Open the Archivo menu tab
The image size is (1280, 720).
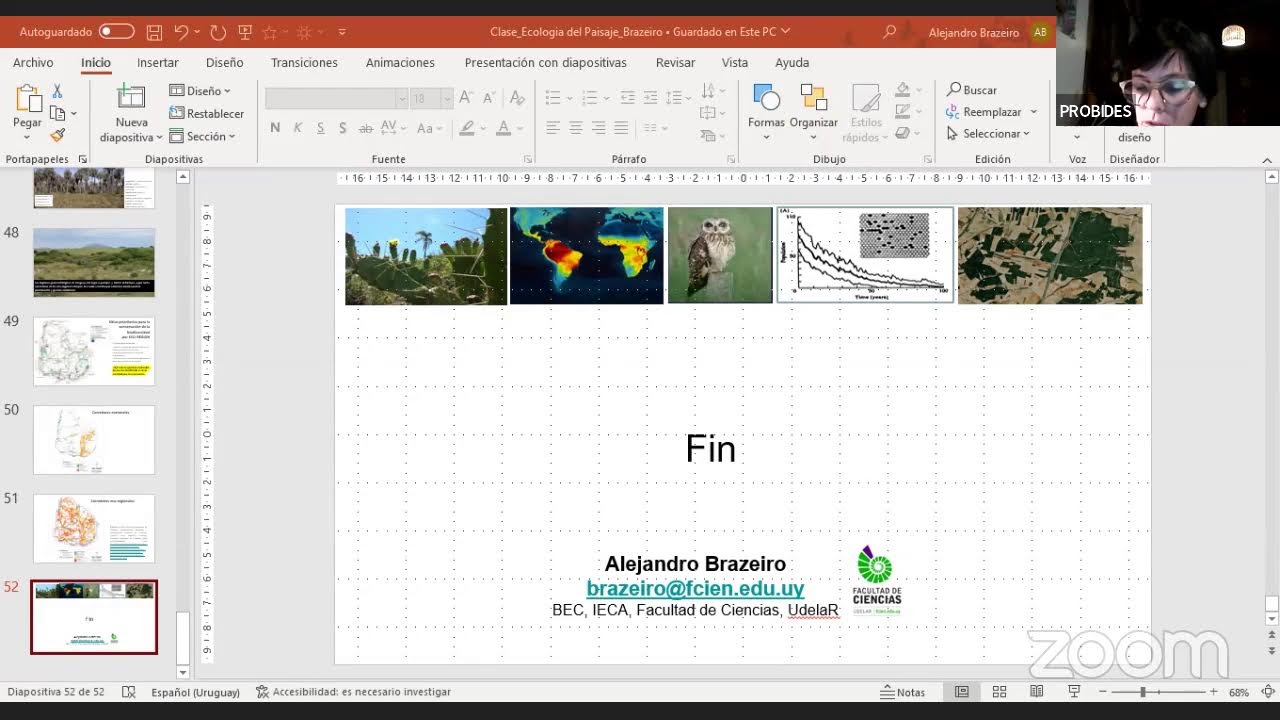pos(33,62)
